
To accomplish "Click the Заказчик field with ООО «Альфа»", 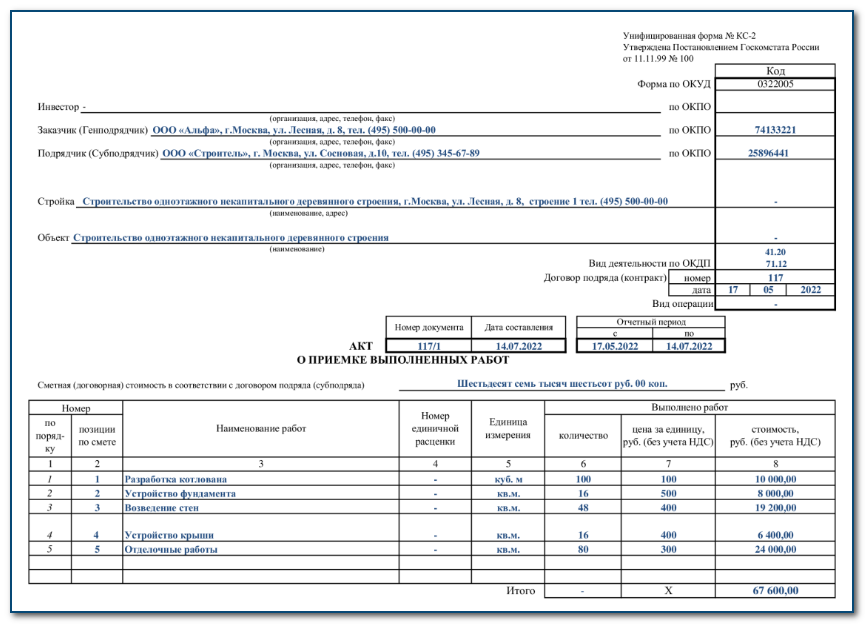I will (293, 130).
